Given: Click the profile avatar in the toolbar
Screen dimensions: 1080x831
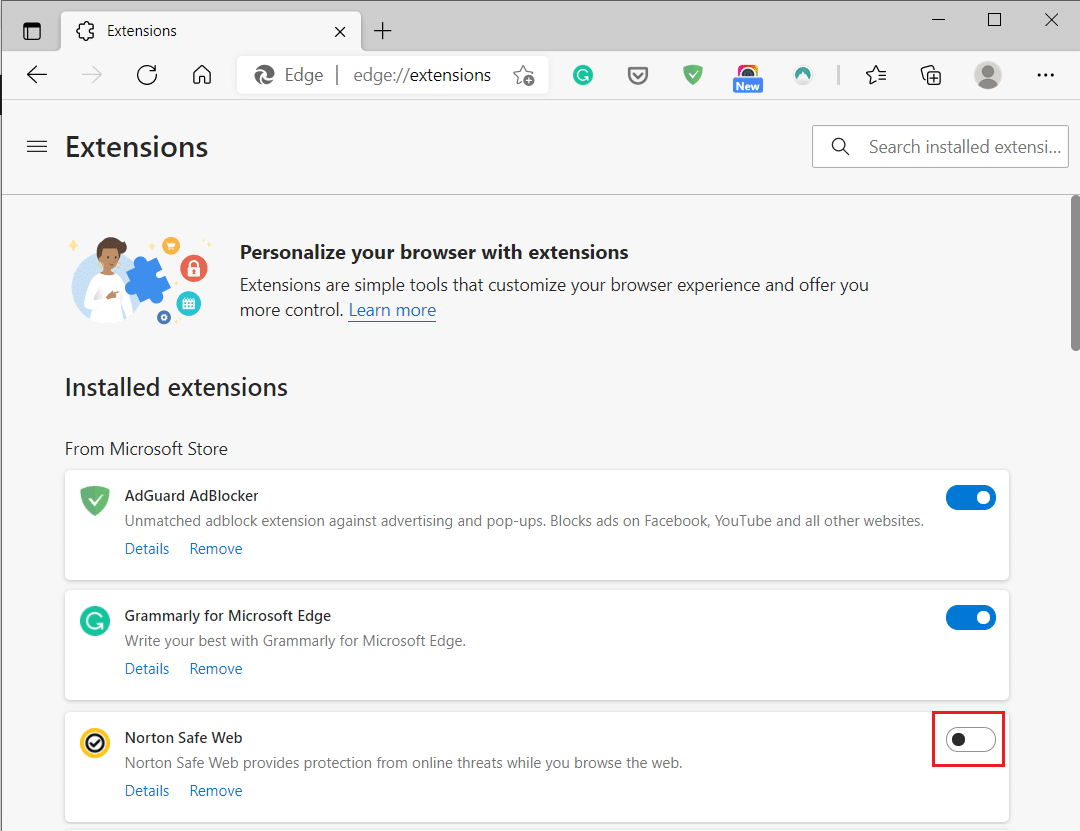Looking at the screenshot, I should (x=988, y=75).
